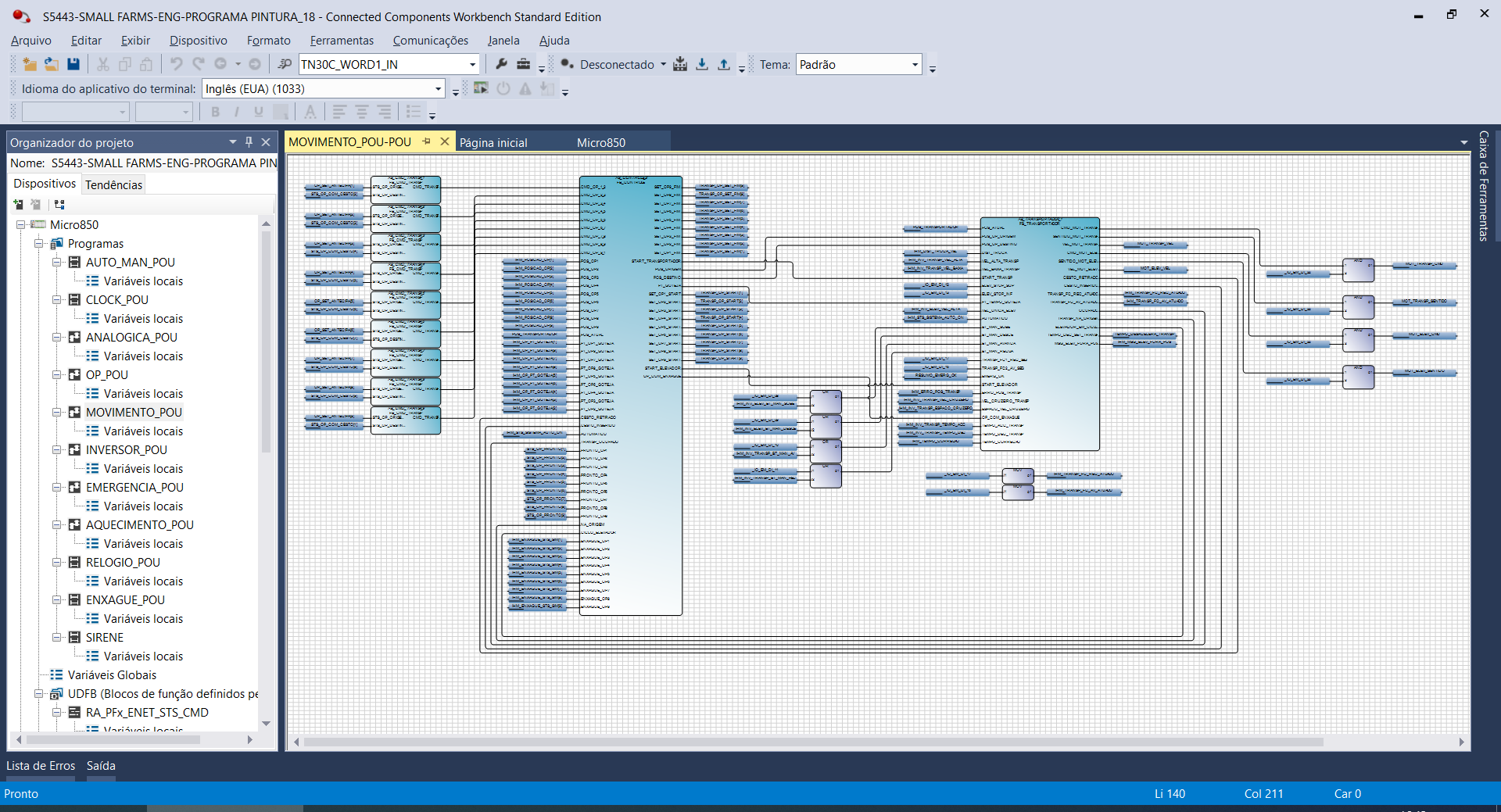Switch to the Página inicial tab
Viewport: 1501px width, 812px height.
[493, 142]
